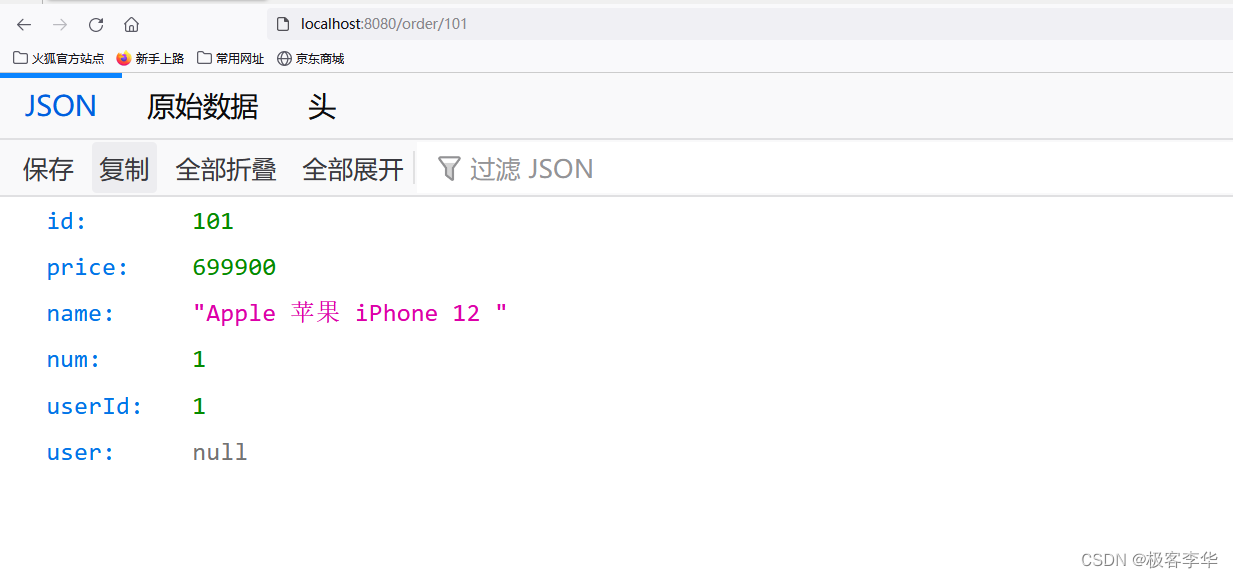Click the browser back arrow

tap(24, 24)
